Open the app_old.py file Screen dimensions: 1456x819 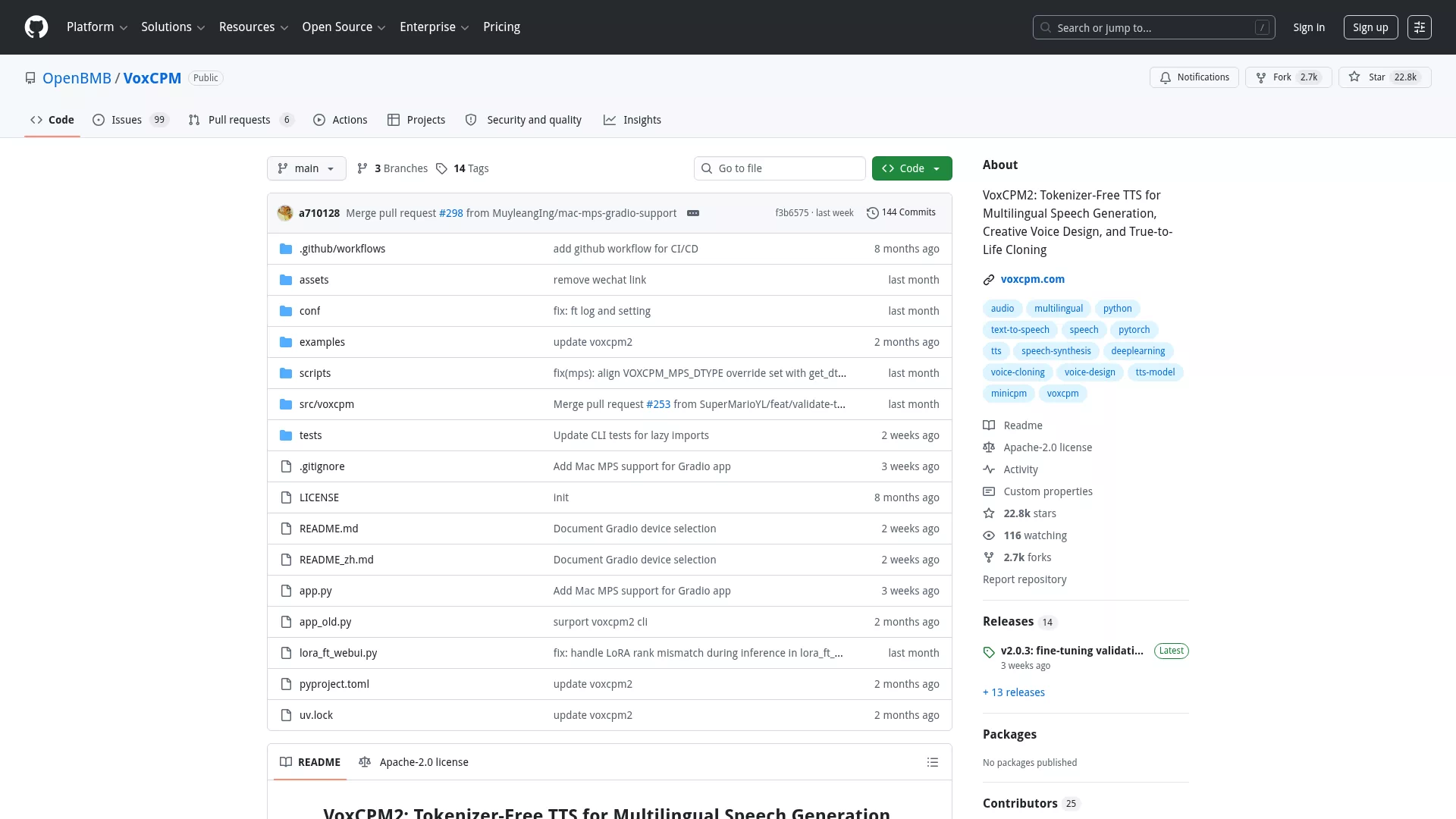pyautogui.click(x=325, y=622)
